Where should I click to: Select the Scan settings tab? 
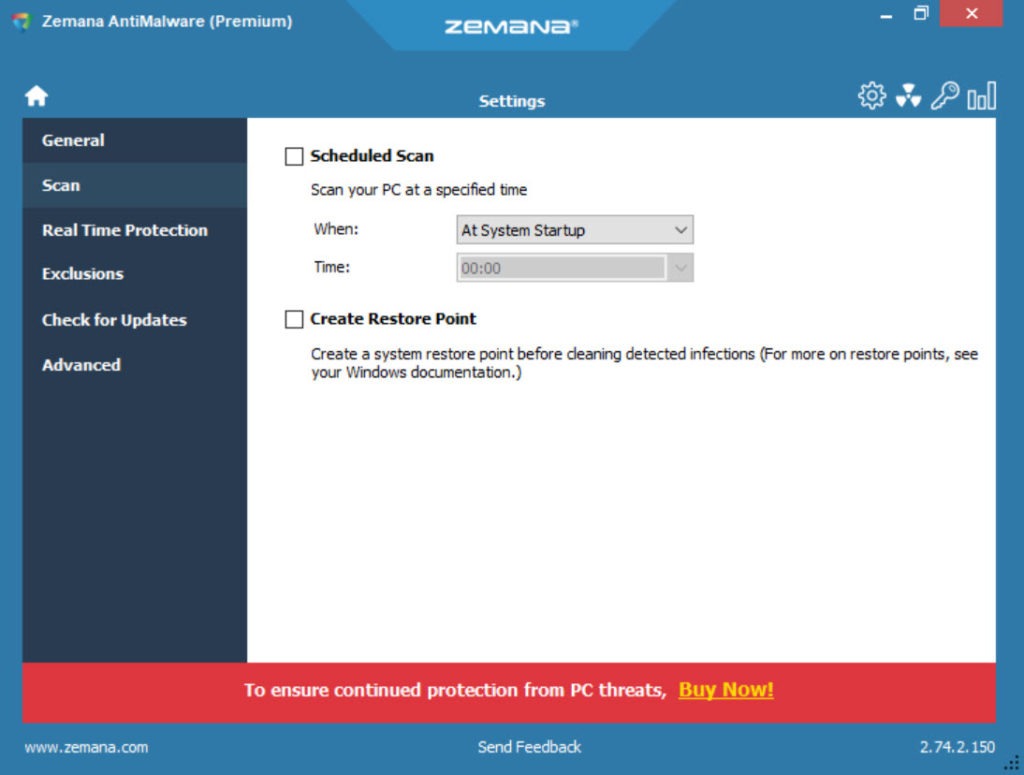[x=135, y=185]
